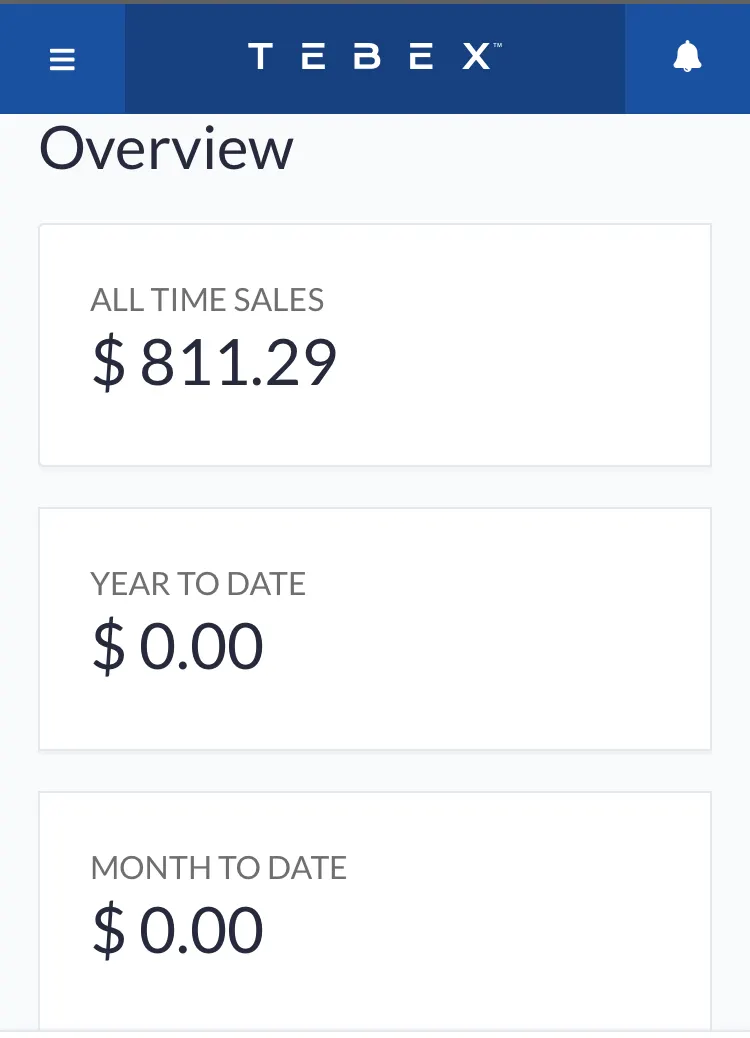Click the dollar sign in Year to Date
Viewport: 750px width, 1038px height.
point(108,646)
